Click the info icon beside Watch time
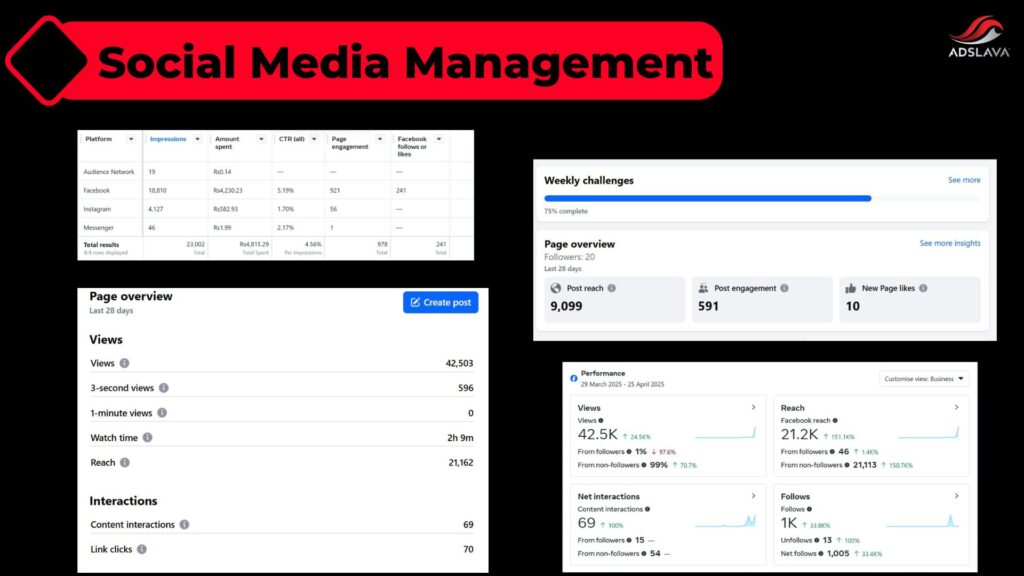This screenshot has height=576, width=1024. coord(147,437)
